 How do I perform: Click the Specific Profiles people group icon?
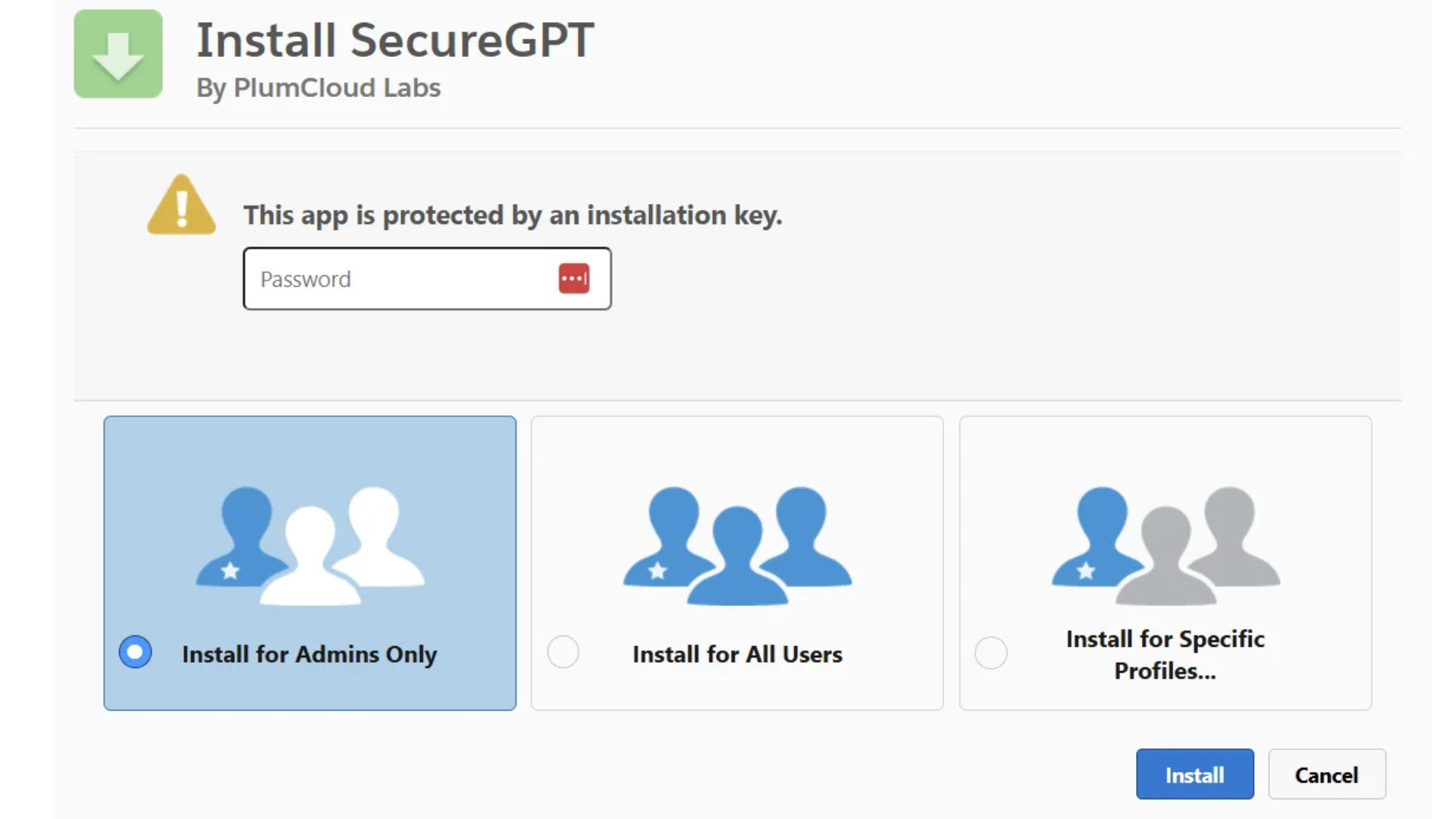tap(1166, 545)
